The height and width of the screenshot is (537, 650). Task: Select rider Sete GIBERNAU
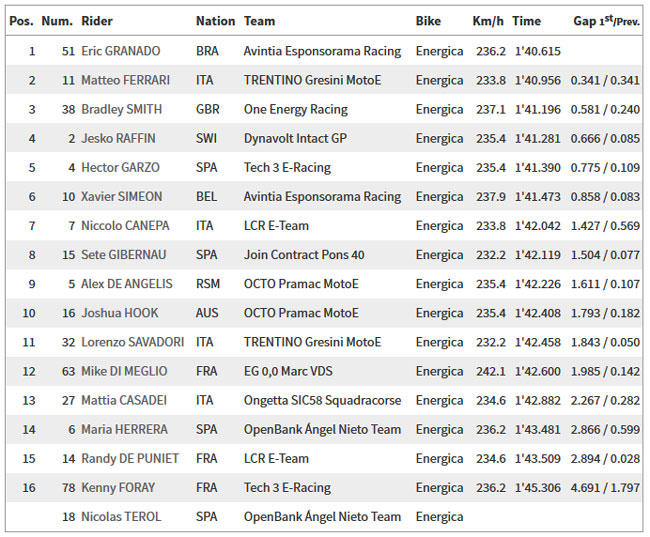124,255
